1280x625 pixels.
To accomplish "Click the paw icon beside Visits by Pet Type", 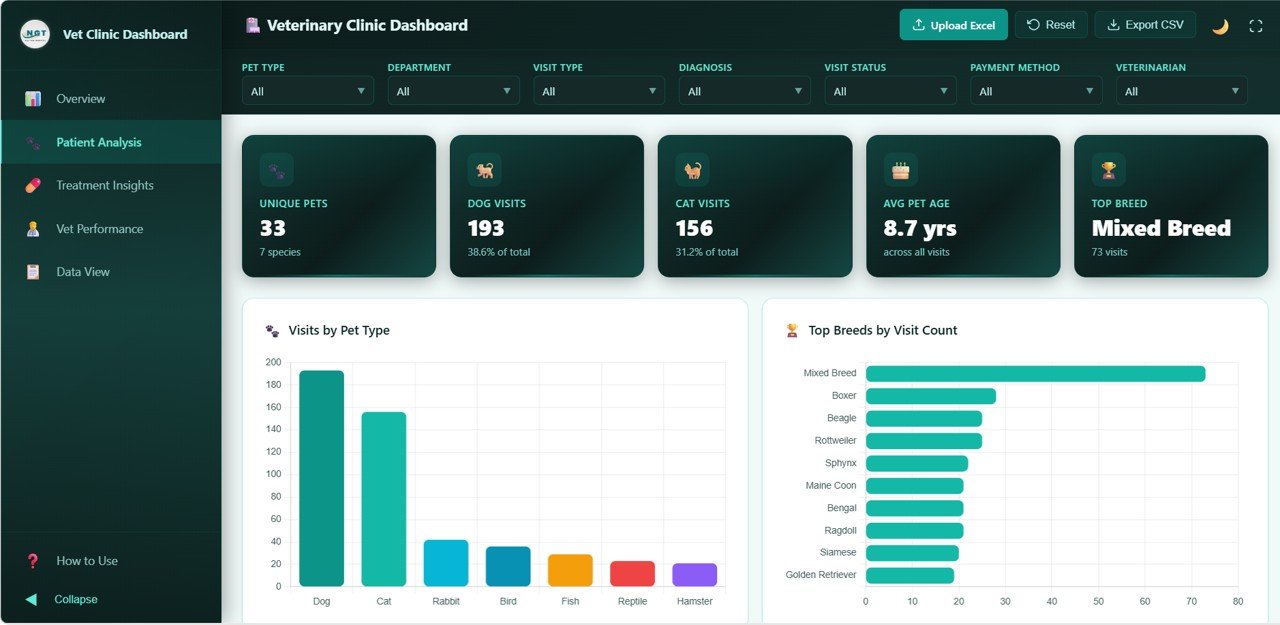I will pyautogui.click(x=270, y=330).
